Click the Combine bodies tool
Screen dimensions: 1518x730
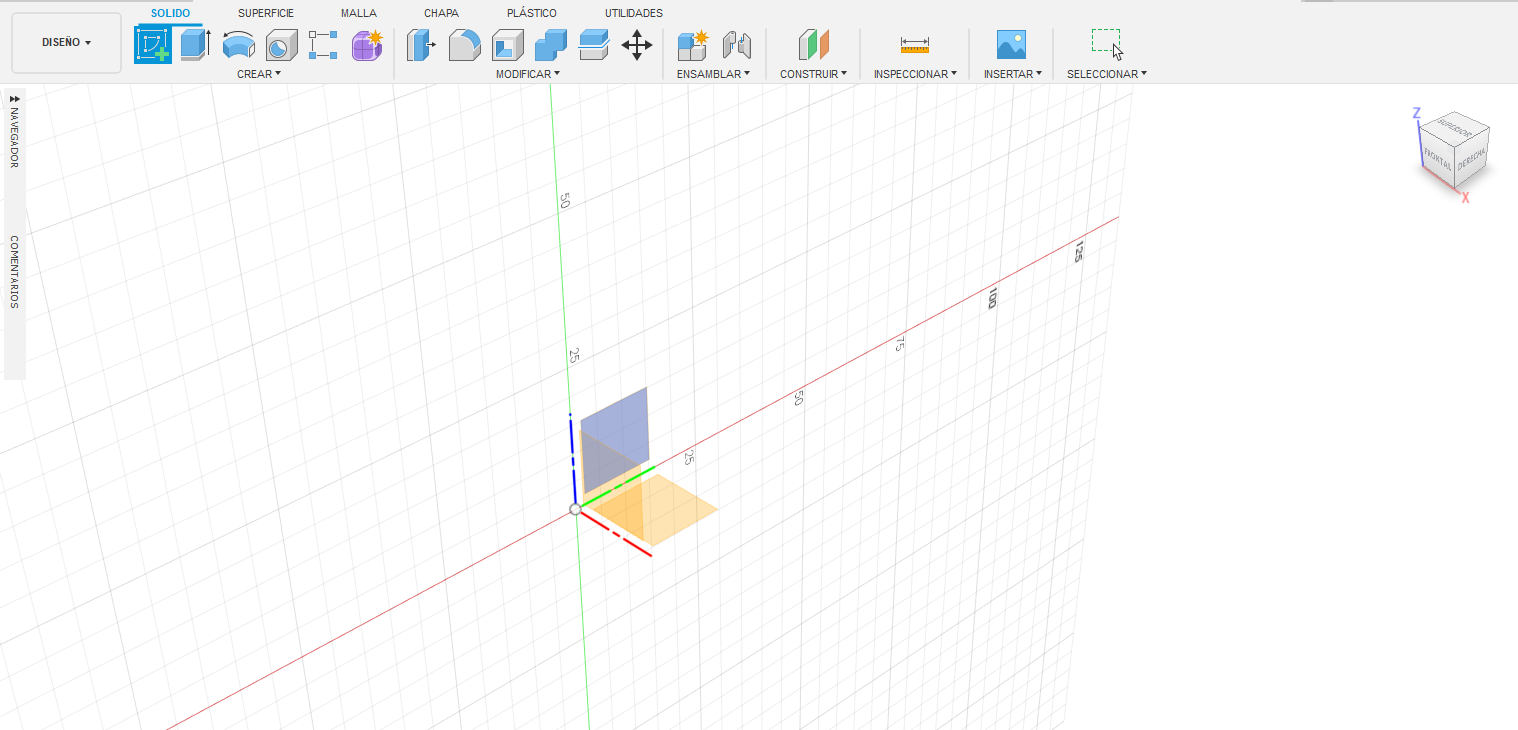(x=551, y=45)
